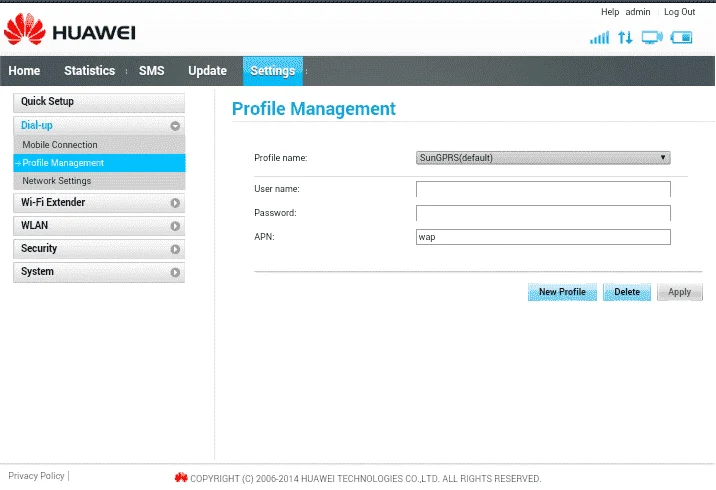
Task: Click the small Huawei logo in footer
Action: coord(181,478)
